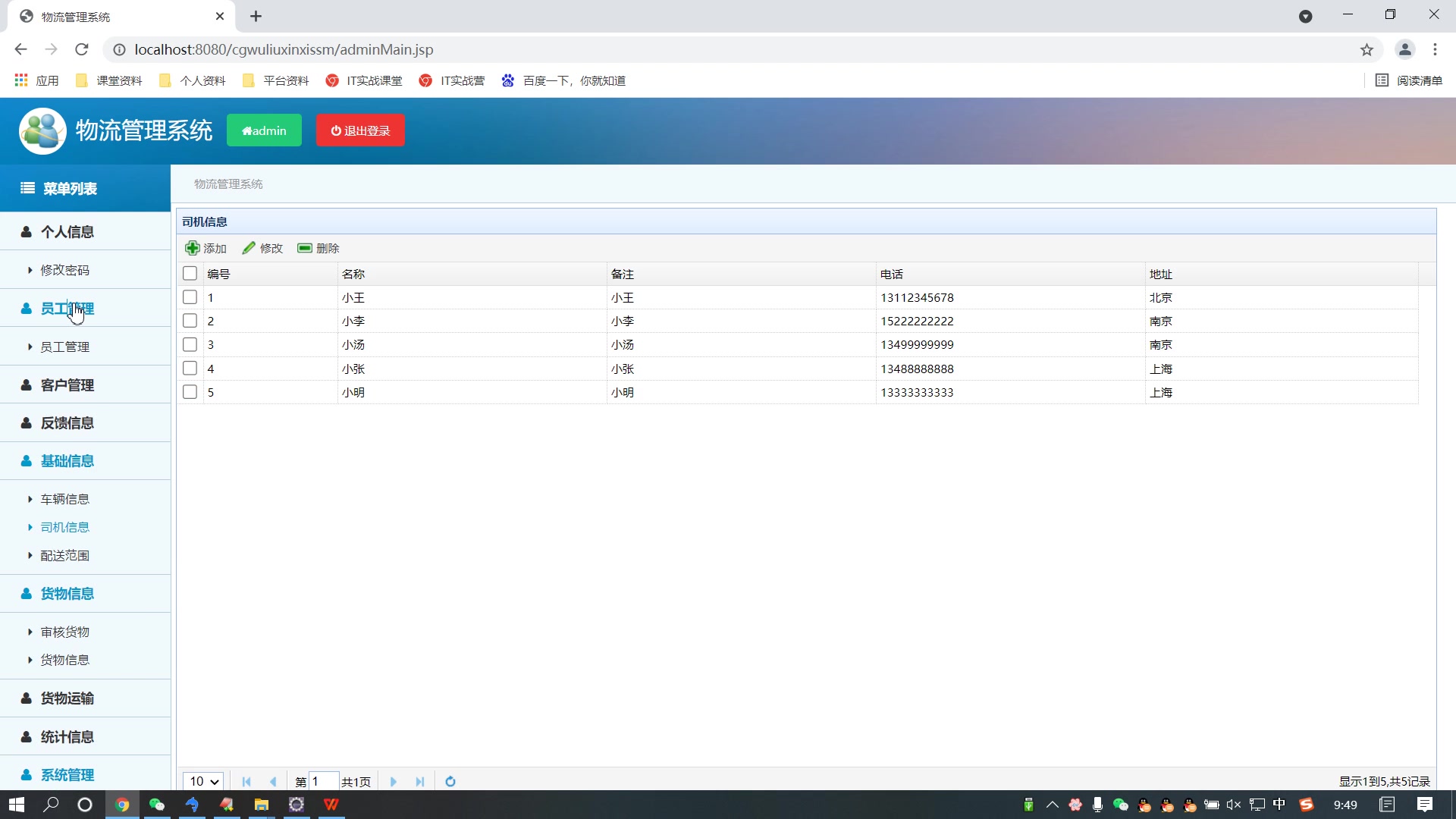Click the 菜单列表 header

85,188
